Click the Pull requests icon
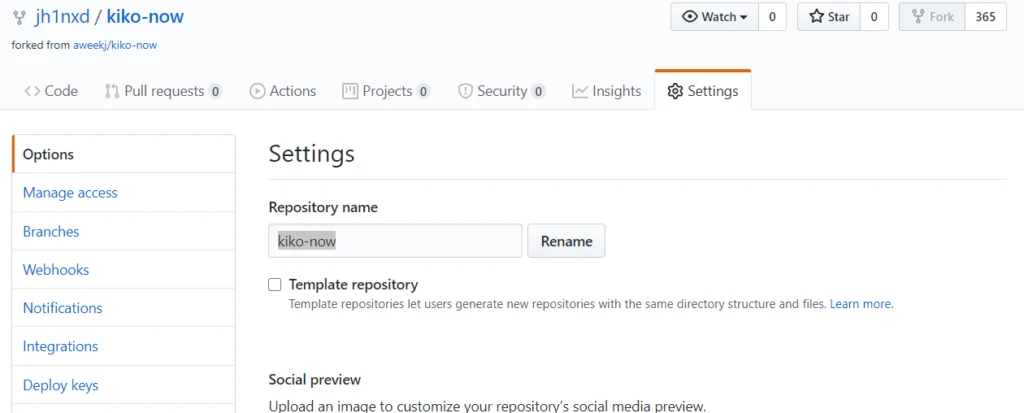 pyautogui.click(x=112, y=91)
